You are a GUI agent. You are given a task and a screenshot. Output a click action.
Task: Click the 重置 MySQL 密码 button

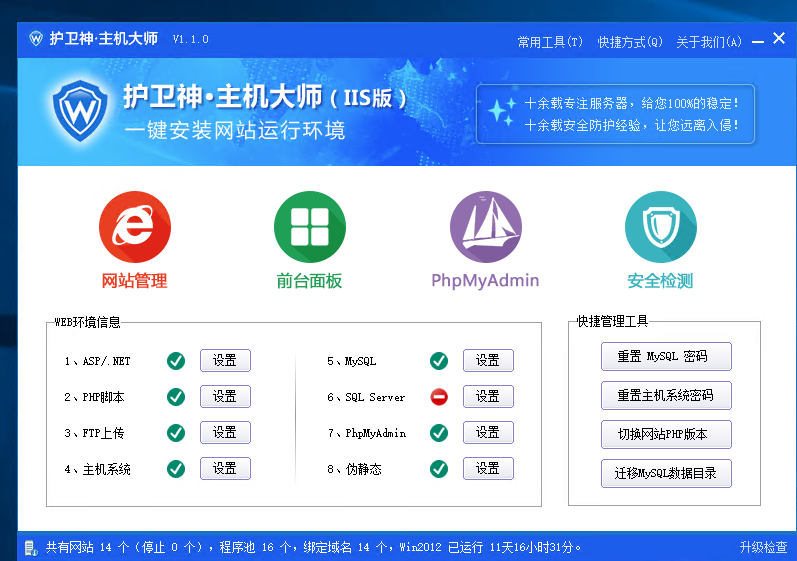click(666, 356)
